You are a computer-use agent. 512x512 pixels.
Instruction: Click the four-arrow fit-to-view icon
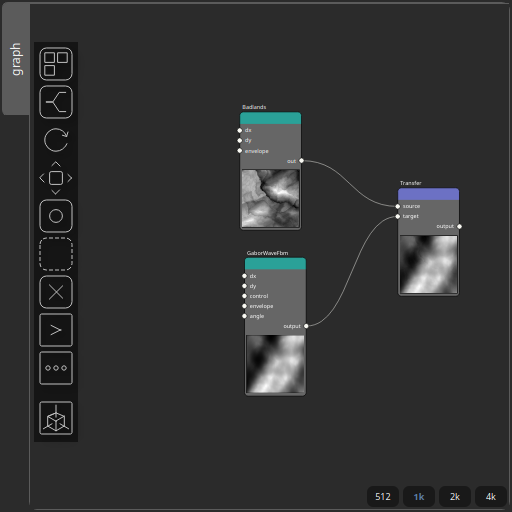56,178
